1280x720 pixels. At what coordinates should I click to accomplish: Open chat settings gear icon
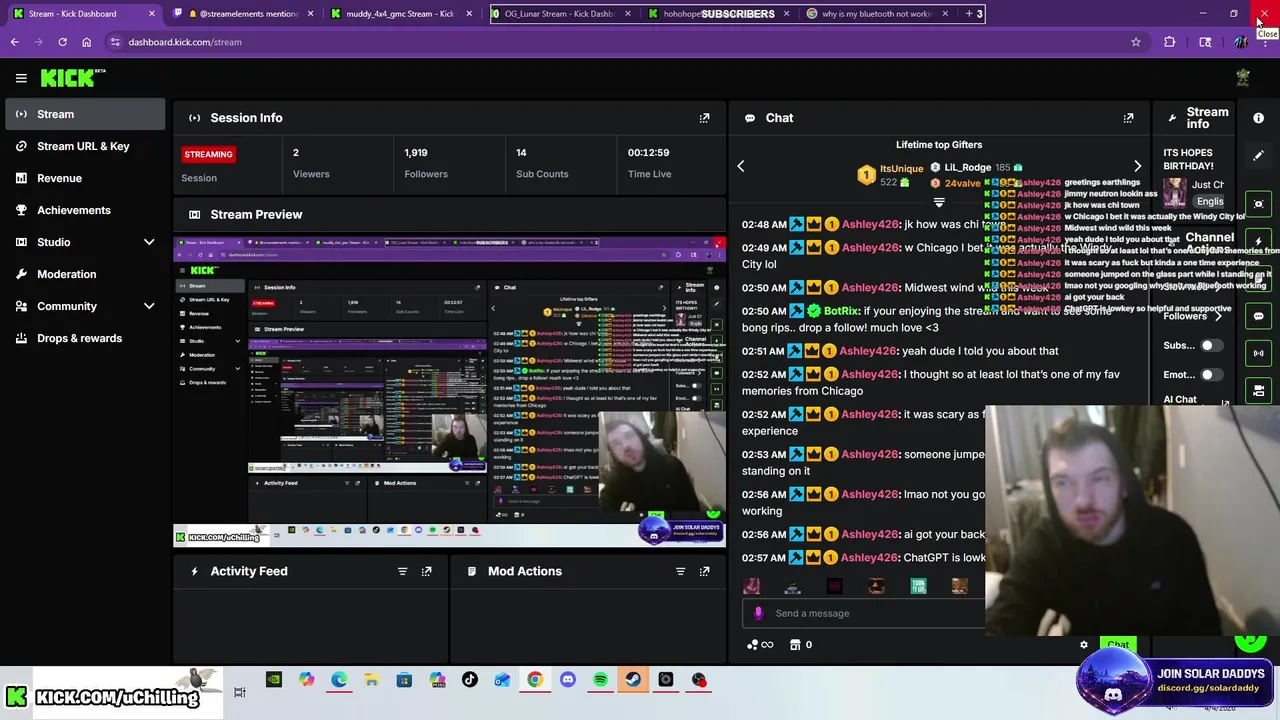(1083, 645)
